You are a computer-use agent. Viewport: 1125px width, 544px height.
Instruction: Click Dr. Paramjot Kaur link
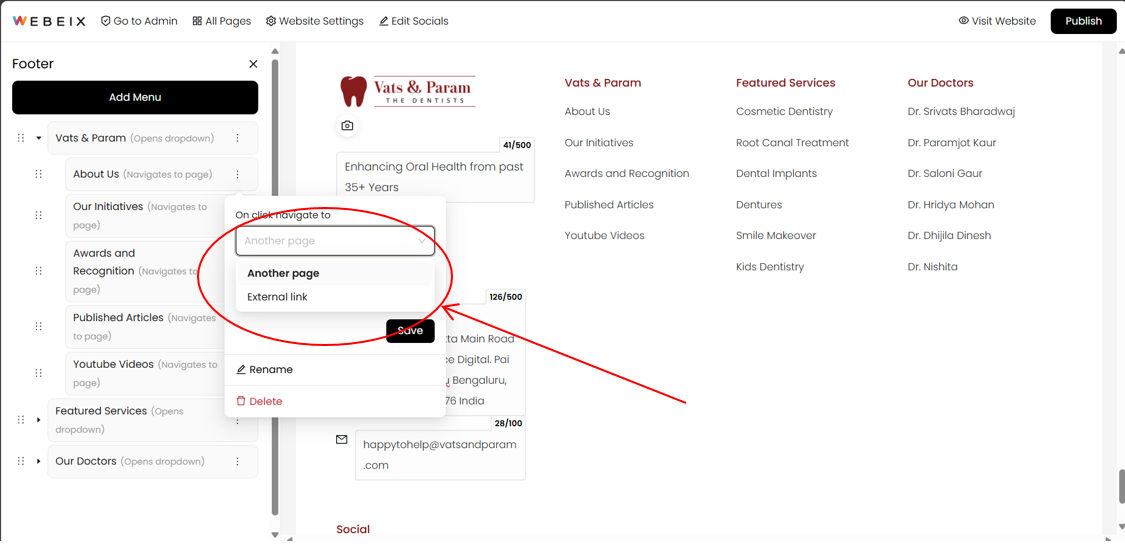click(x=952, y=143)
